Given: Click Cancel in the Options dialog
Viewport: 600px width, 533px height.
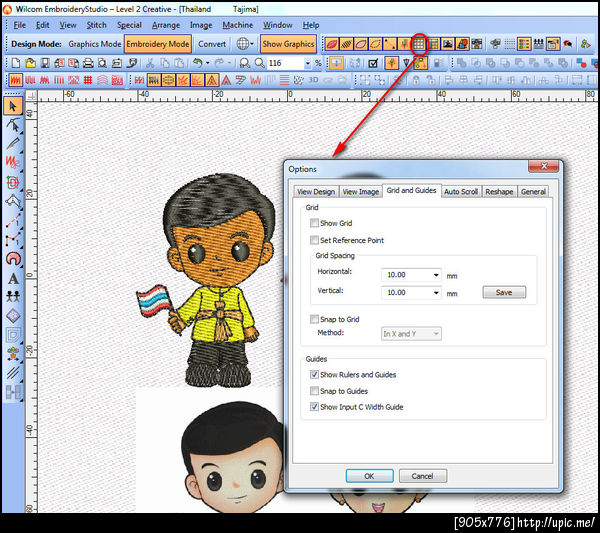Looking at the screenshot, I should pos(422,476).
